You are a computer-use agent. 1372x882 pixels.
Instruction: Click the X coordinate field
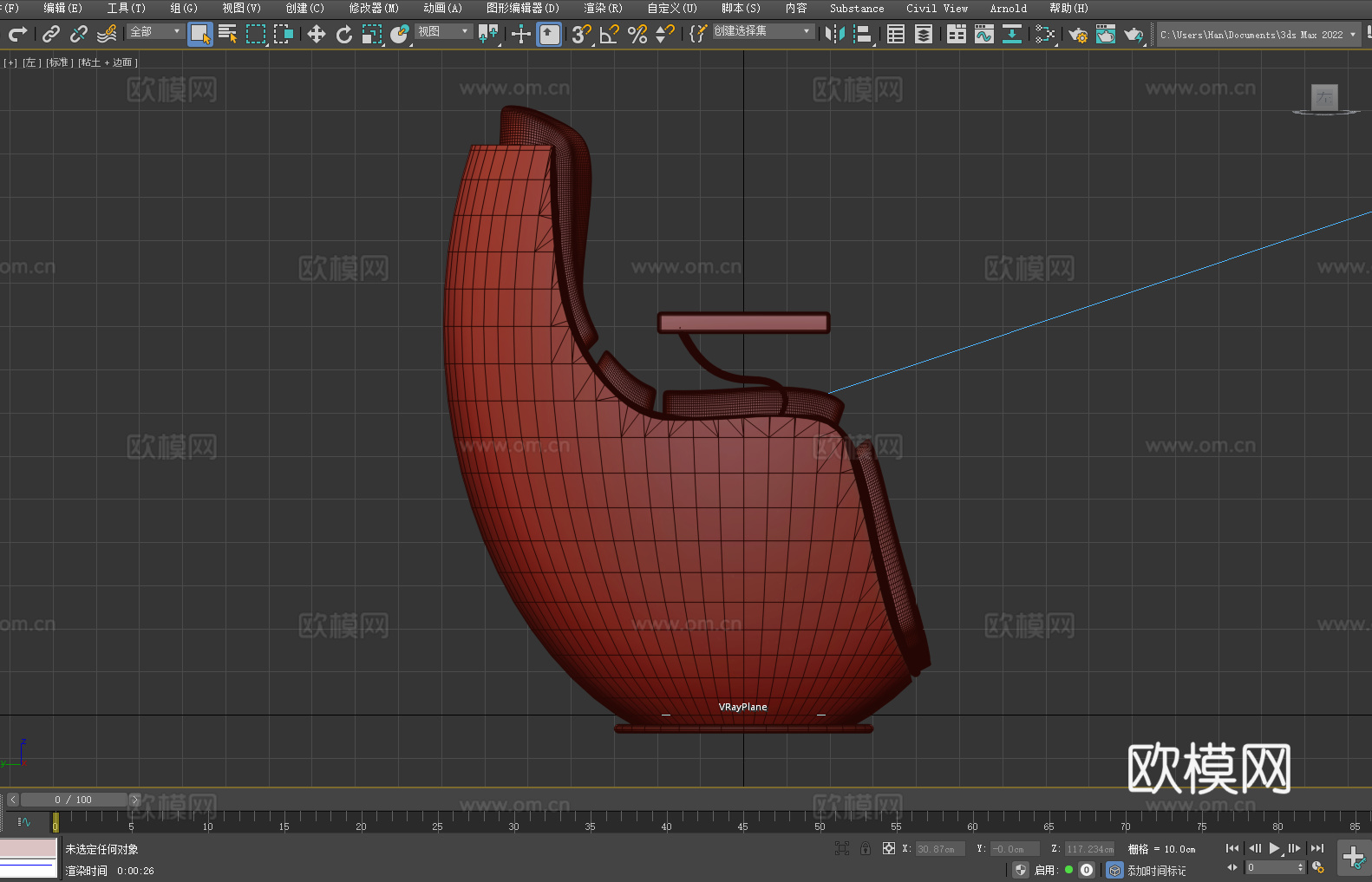click(x=940, y=849)
